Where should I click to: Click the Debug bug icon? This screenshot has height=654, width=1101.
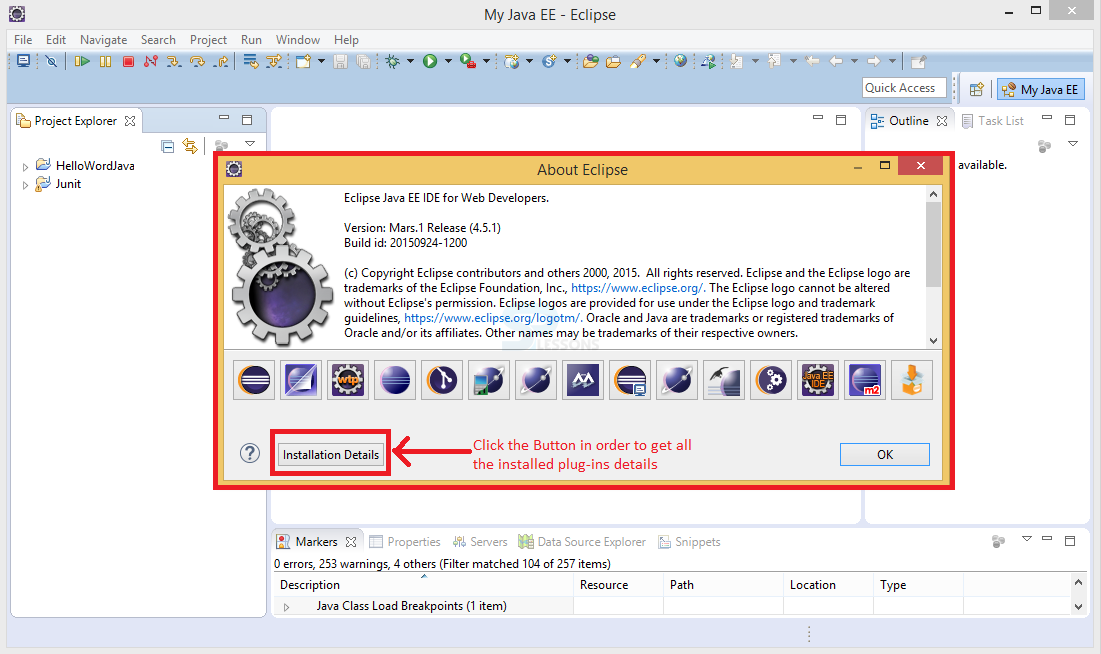pos(393,61)
